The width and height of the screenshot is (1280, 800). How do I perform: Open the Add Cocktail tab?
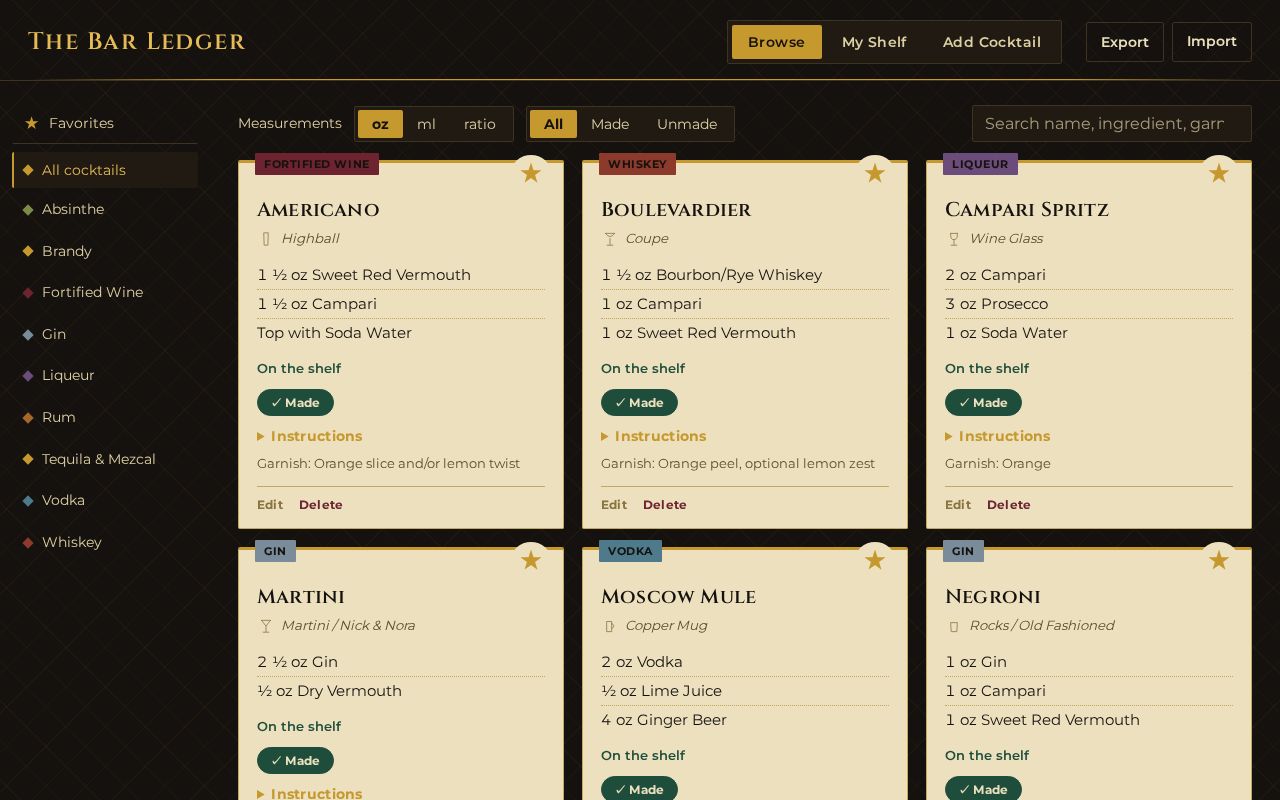pyautogui.click(x=992, y=42)
